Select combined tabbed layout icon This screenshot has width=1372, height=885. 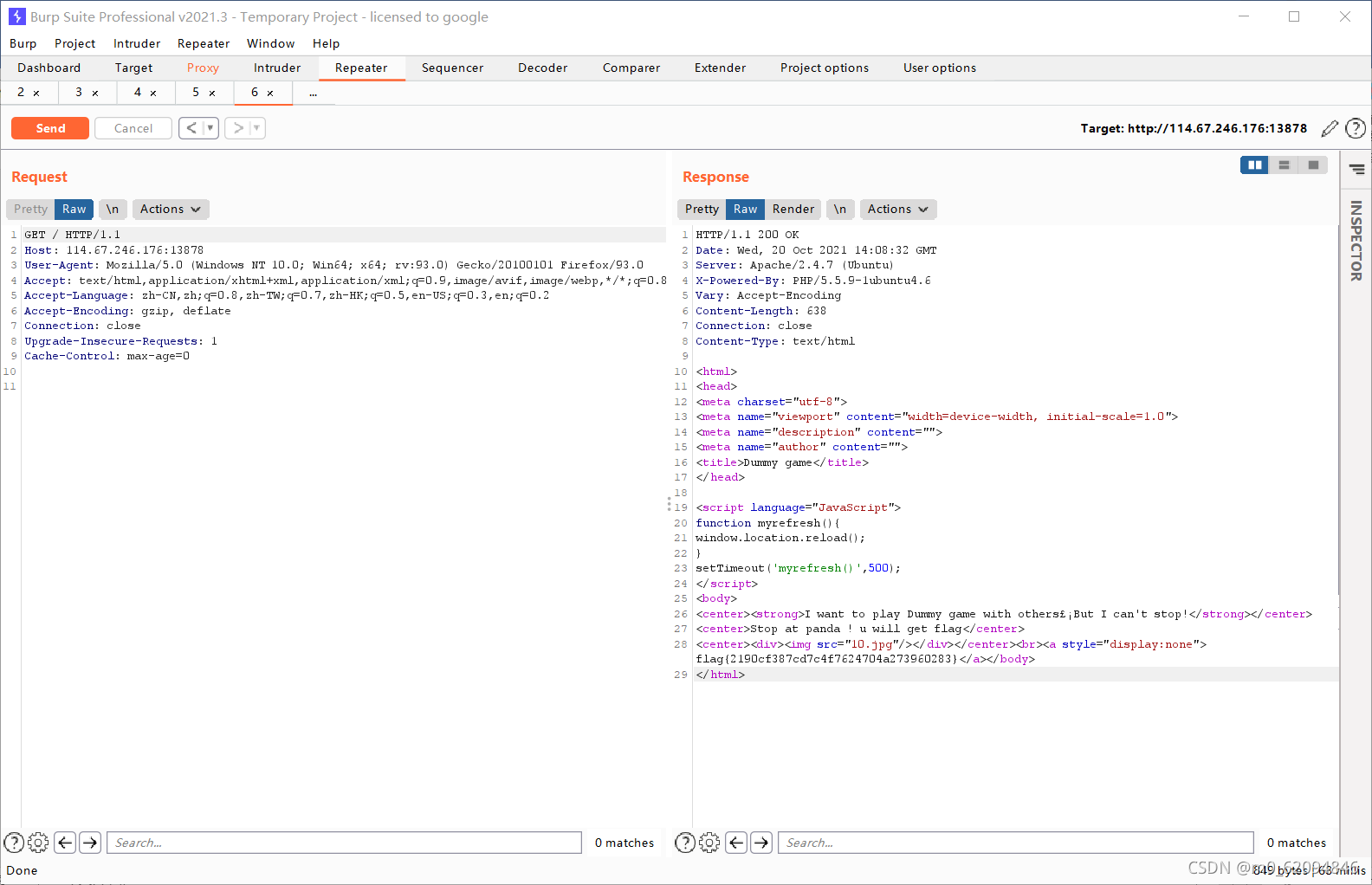(x=1313, y=165)
